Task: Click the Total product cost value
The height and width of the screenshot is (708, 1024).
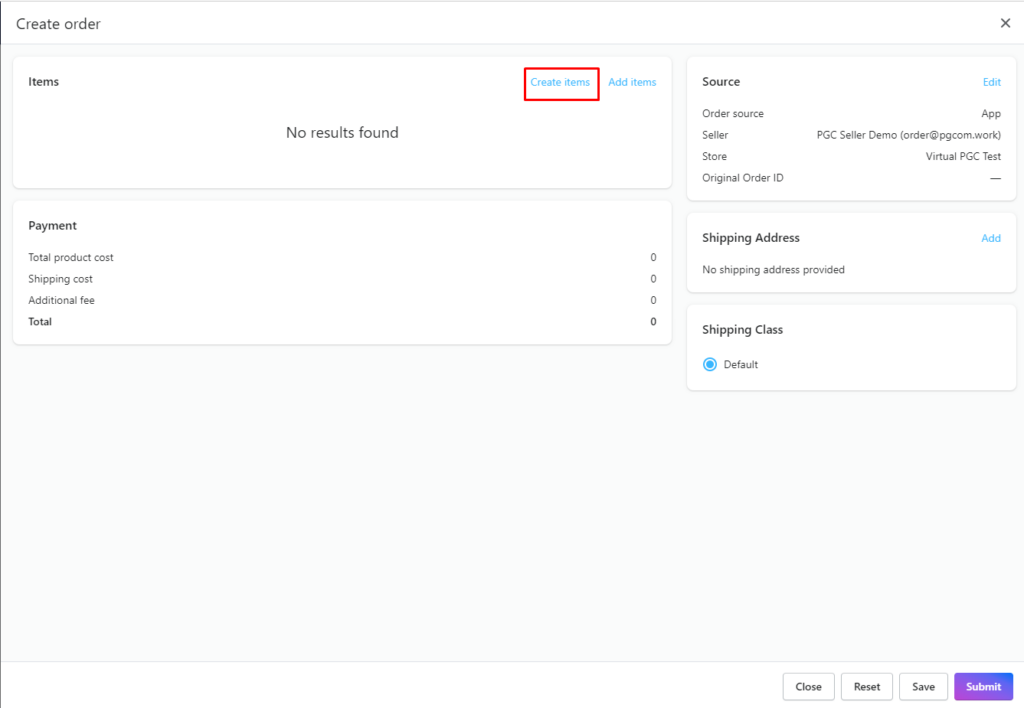Action: (x=653, y=257)
